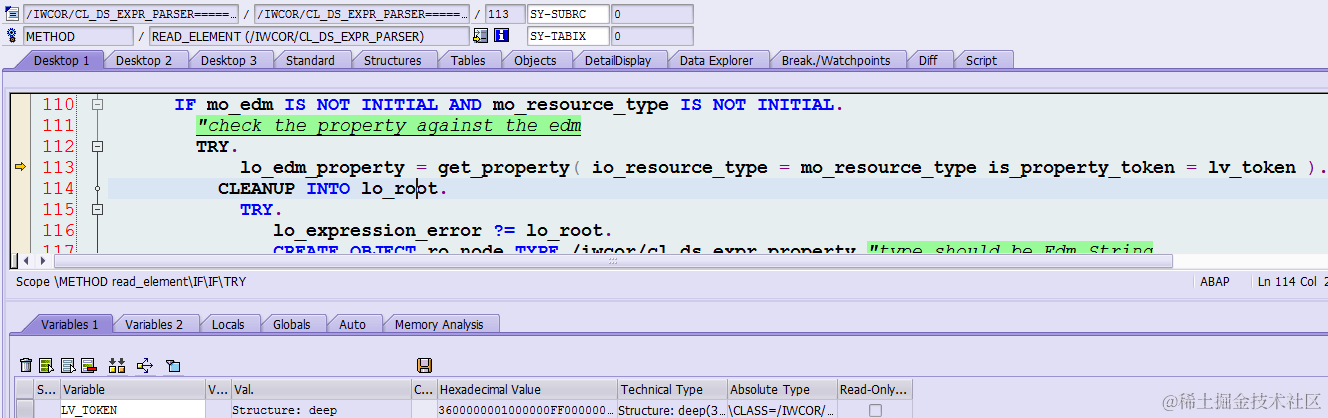This screenshot has height=418, width=1328.
Task: Click the Scope \METHOD read_element status text
Action: 131,282
